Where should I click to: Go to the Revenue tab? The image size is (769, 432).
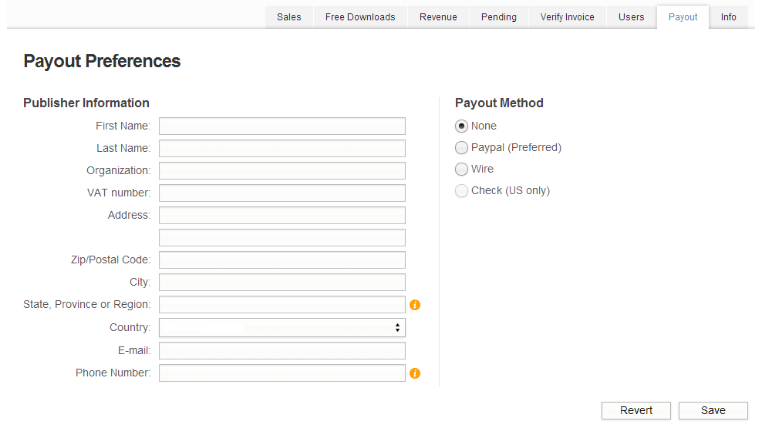(438, 17)
